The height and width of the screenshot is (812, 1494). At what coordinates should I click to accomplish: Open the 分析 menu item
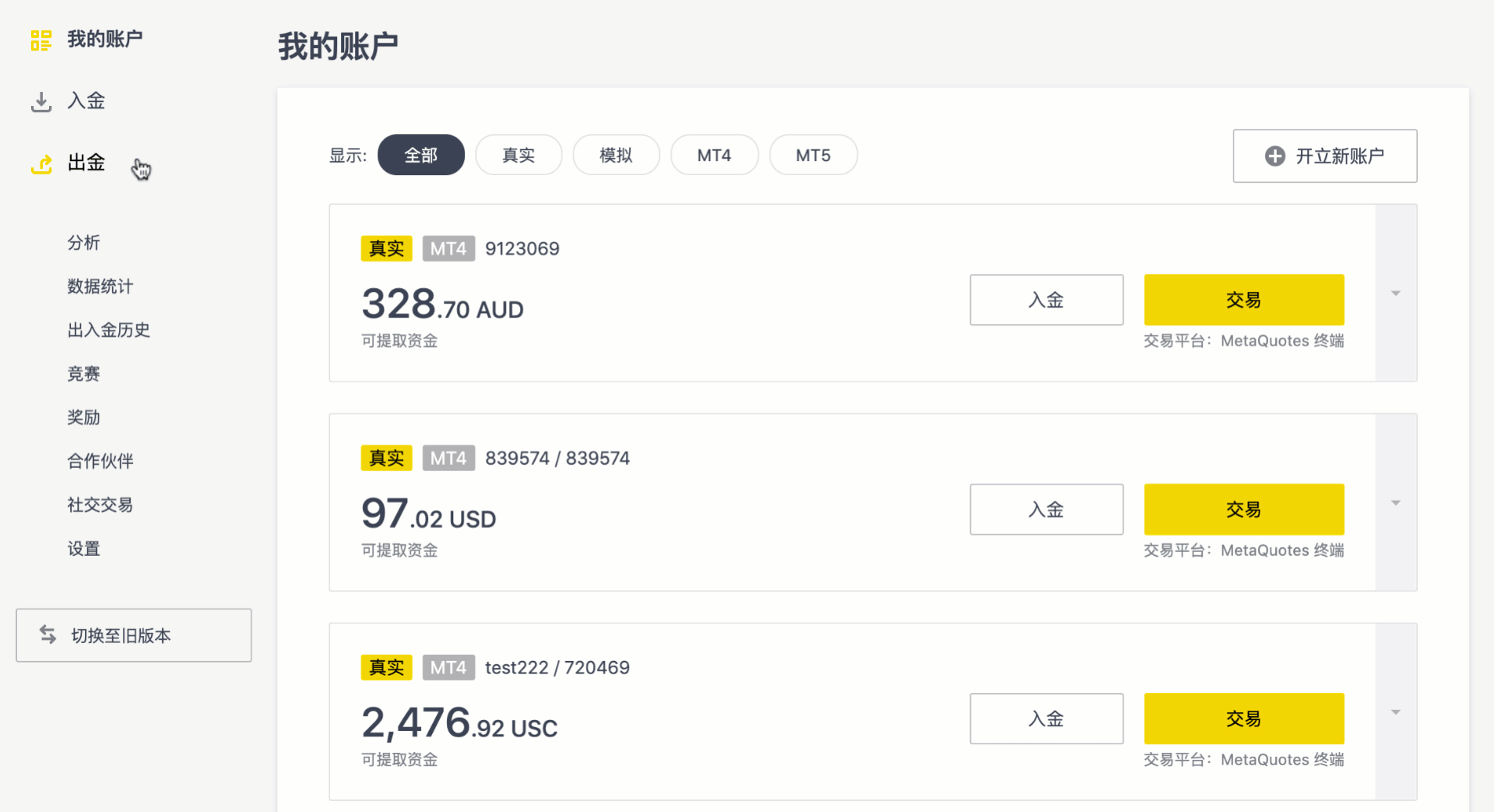tap(83, 243)
